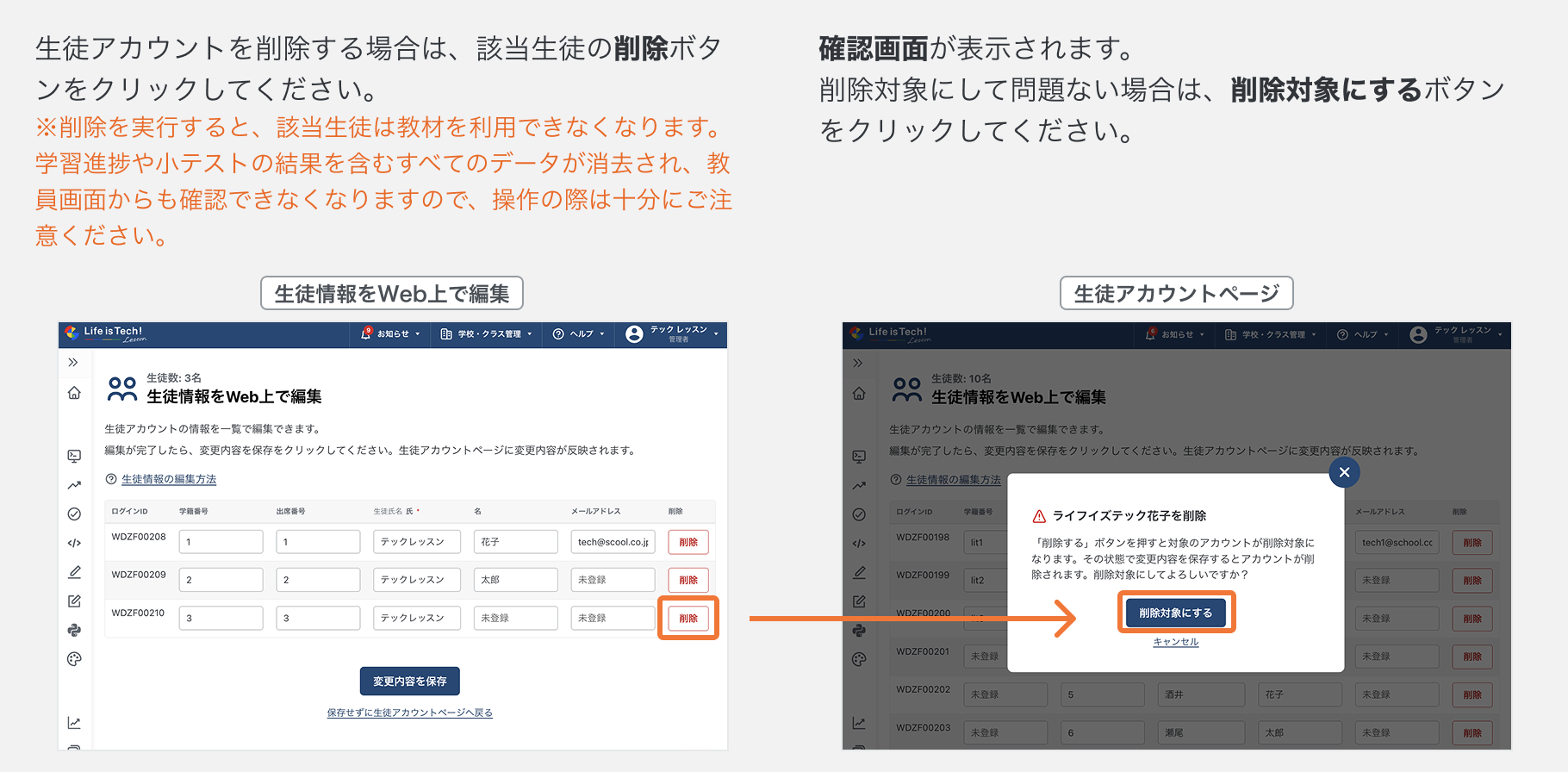The height and width of the screenshot is (772, 1568).
Task: Click WDZF00201 login ID text
Action: (923, 651)
